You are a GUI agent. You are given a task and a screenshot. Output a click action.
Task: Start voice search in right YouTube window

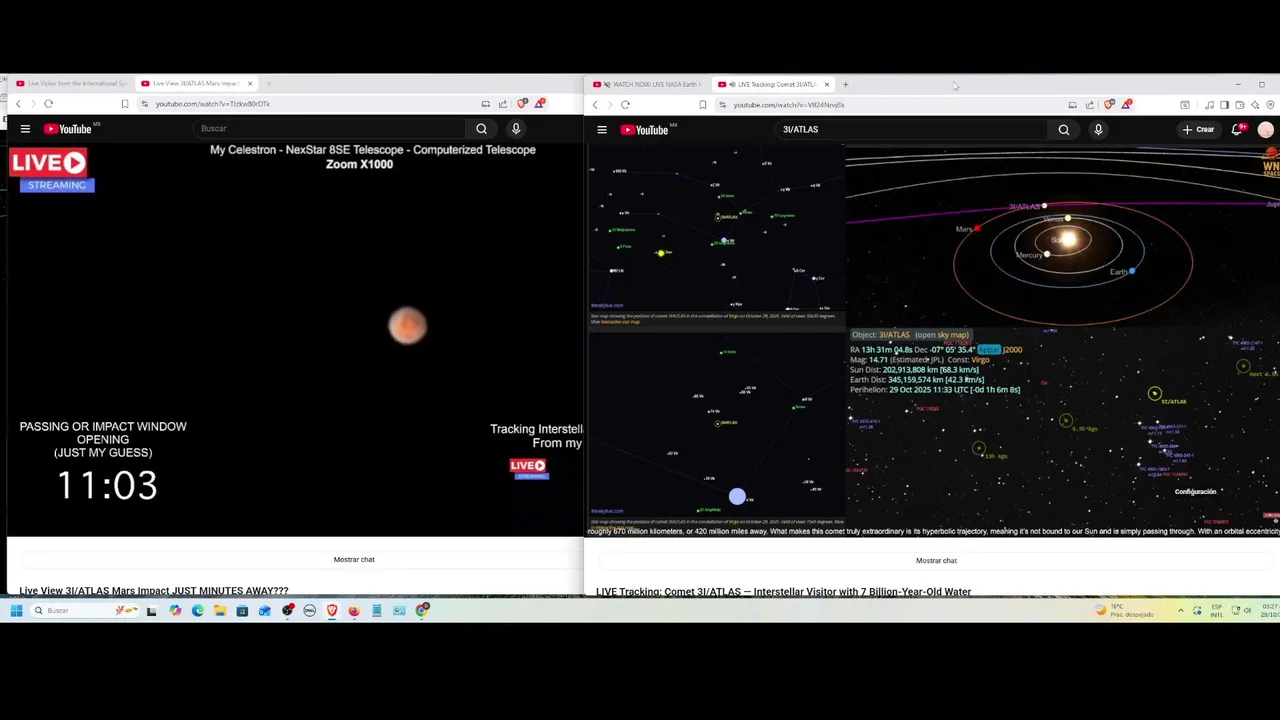pyautogui.click(x=1098, y=129)
